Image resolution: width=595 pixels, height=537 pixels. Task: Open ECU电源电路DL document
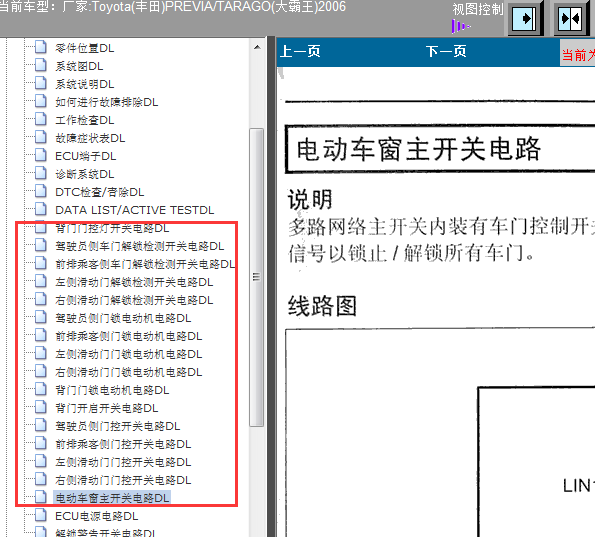[97, 516]
